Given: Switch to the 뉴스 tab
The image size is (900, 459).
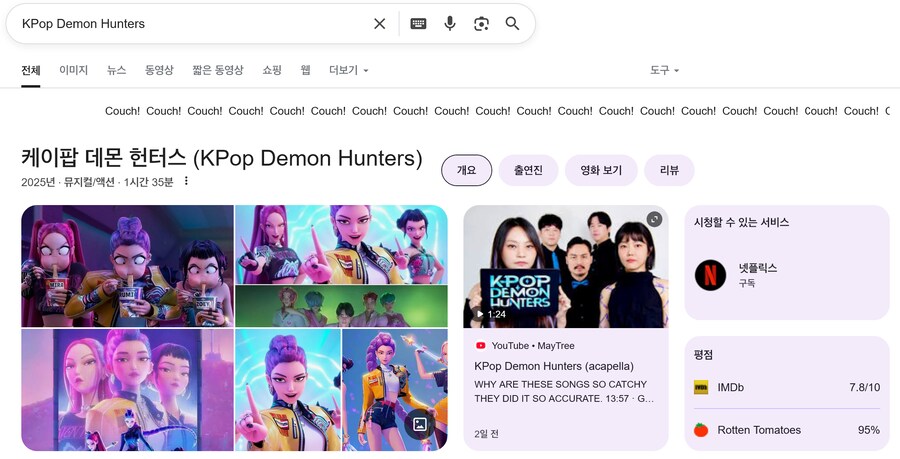Looking at the screenshot, I should click(x=117, y=70).
